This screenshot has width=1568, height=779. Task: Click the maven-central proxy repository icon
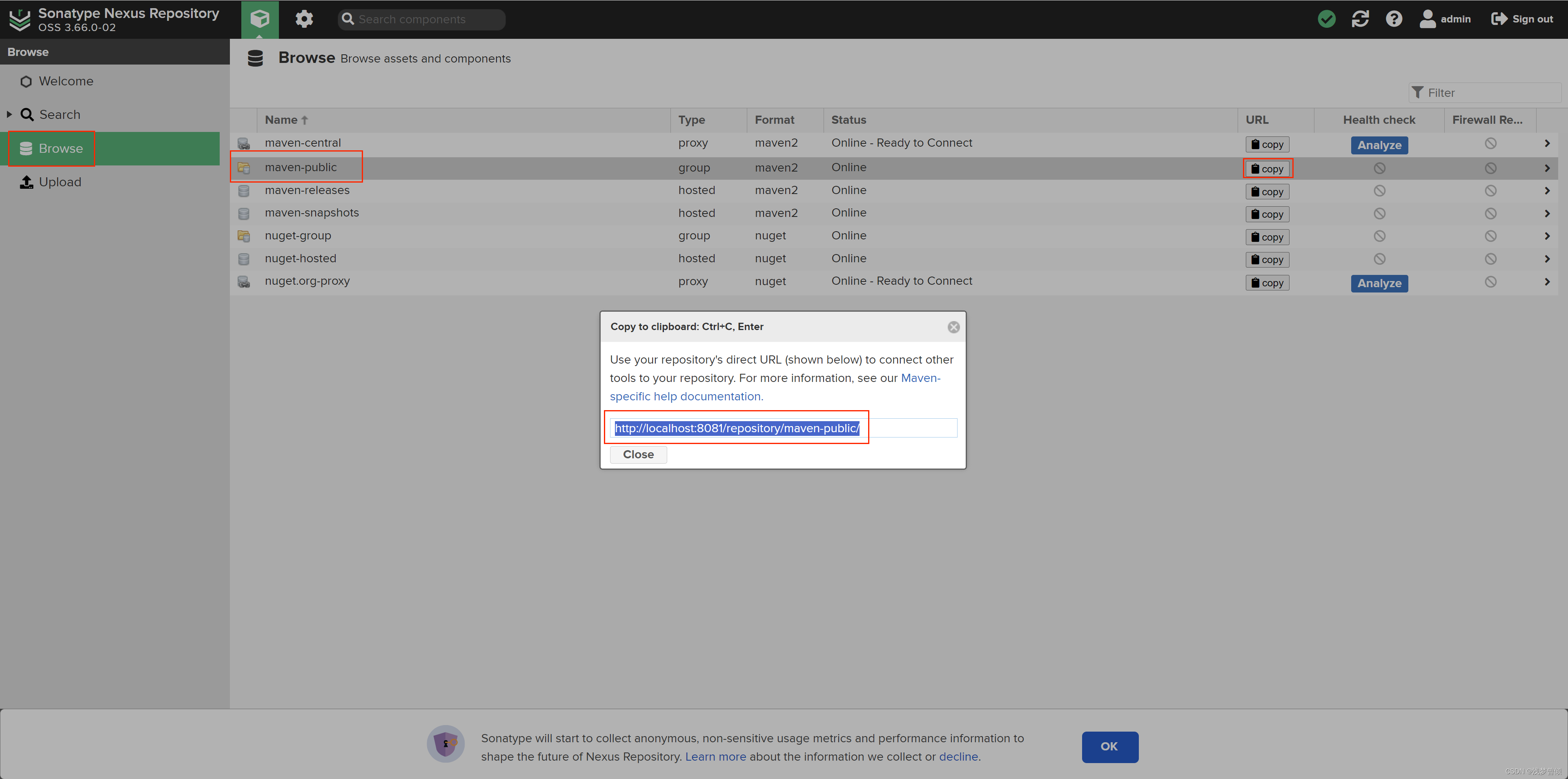[x=243, y=144]
